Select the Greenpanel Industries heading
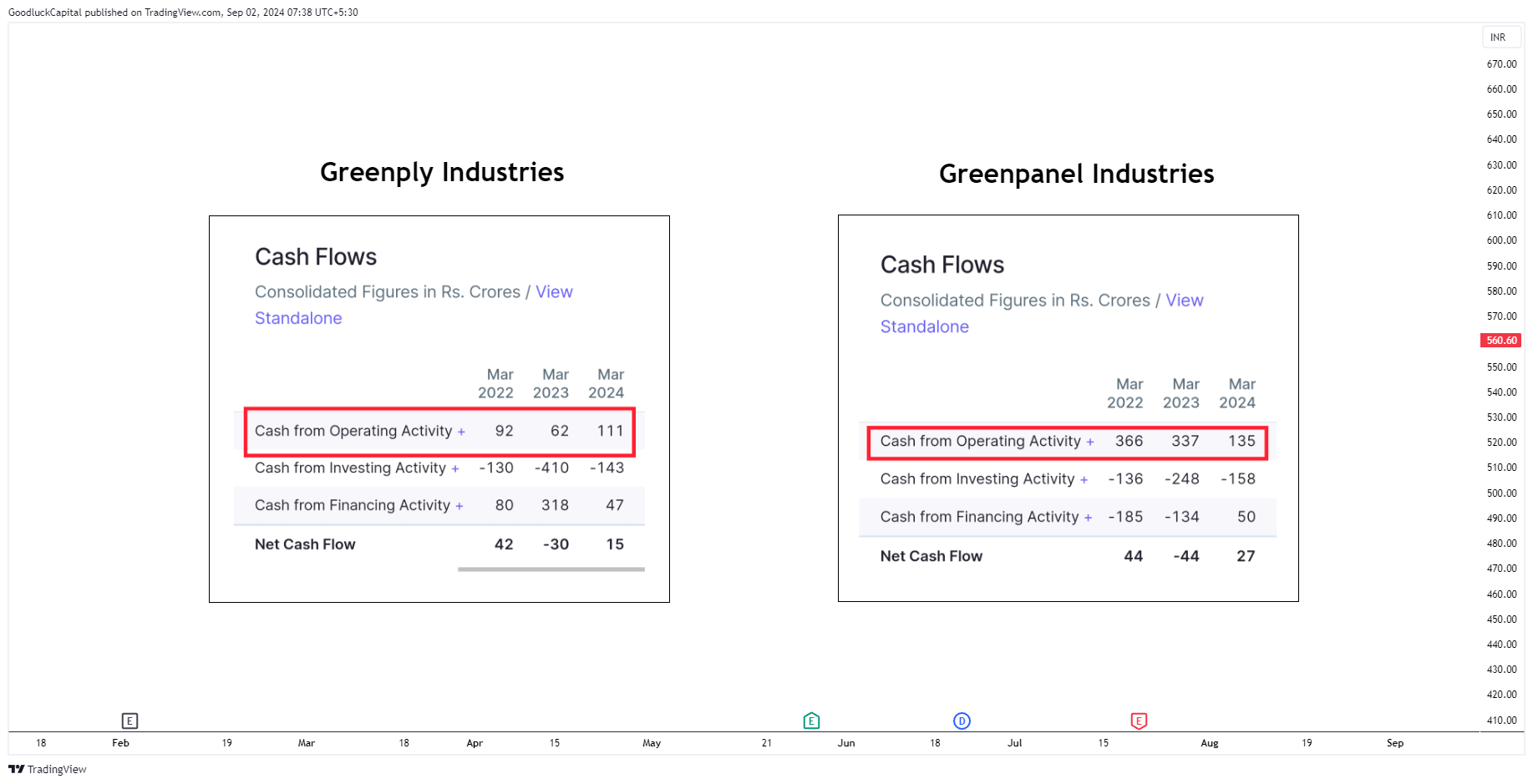 coord(1076,174)
